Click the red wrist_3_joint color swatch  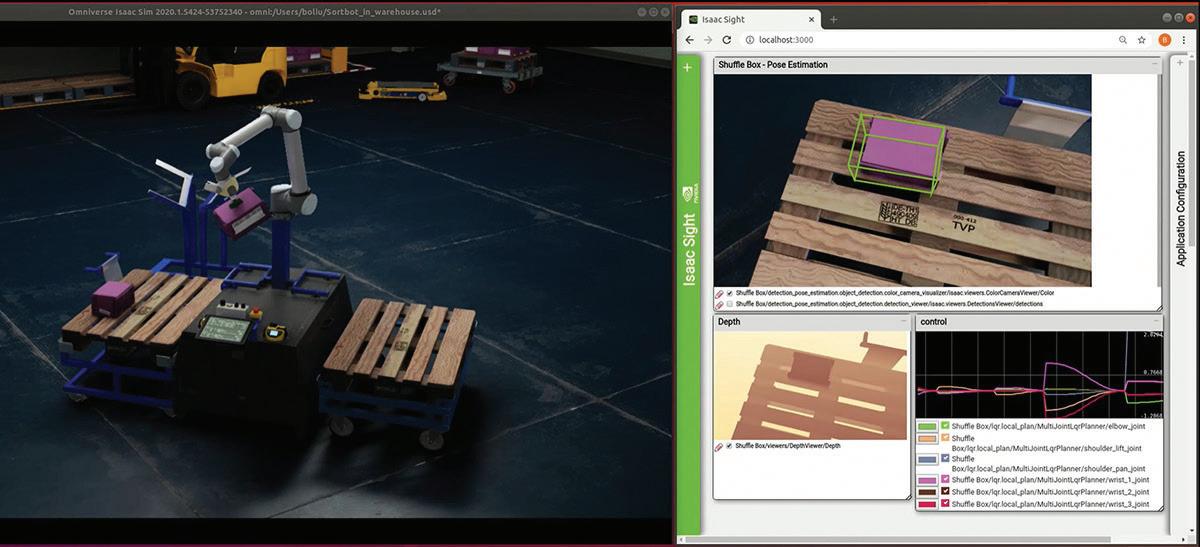[927, 504]
